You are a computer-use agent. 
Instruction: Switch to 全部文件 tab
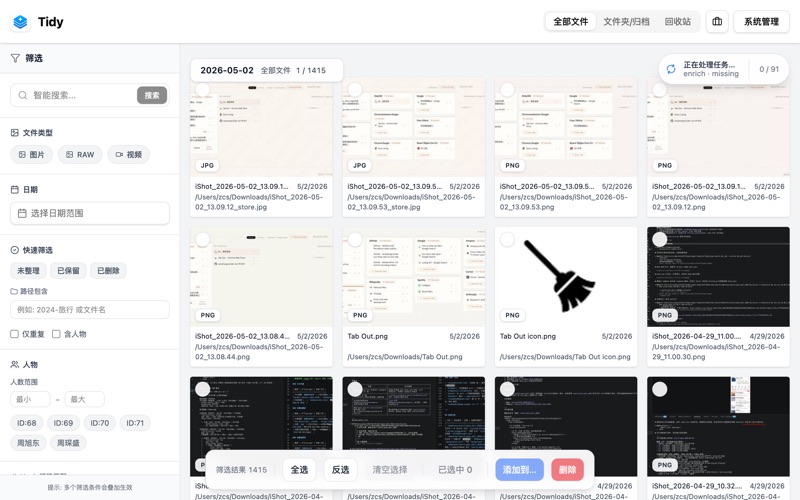(570, 21)
